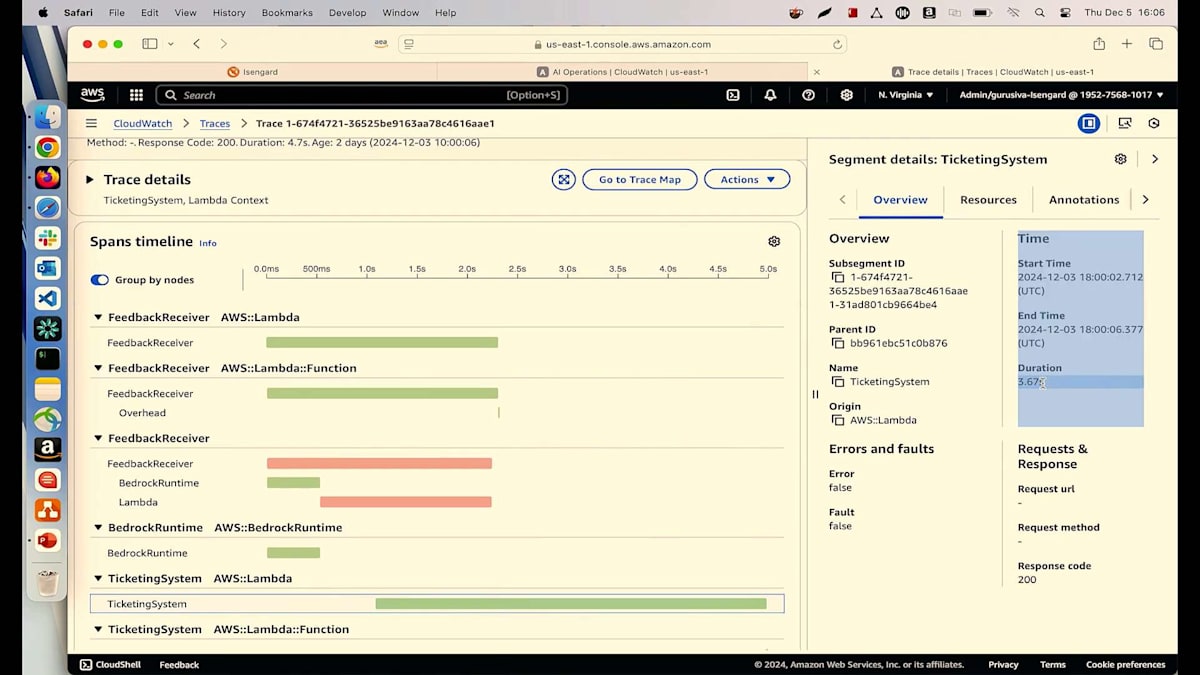Collapse TicketingSystem AWS::Lambda group

click(x=98, y=579)
